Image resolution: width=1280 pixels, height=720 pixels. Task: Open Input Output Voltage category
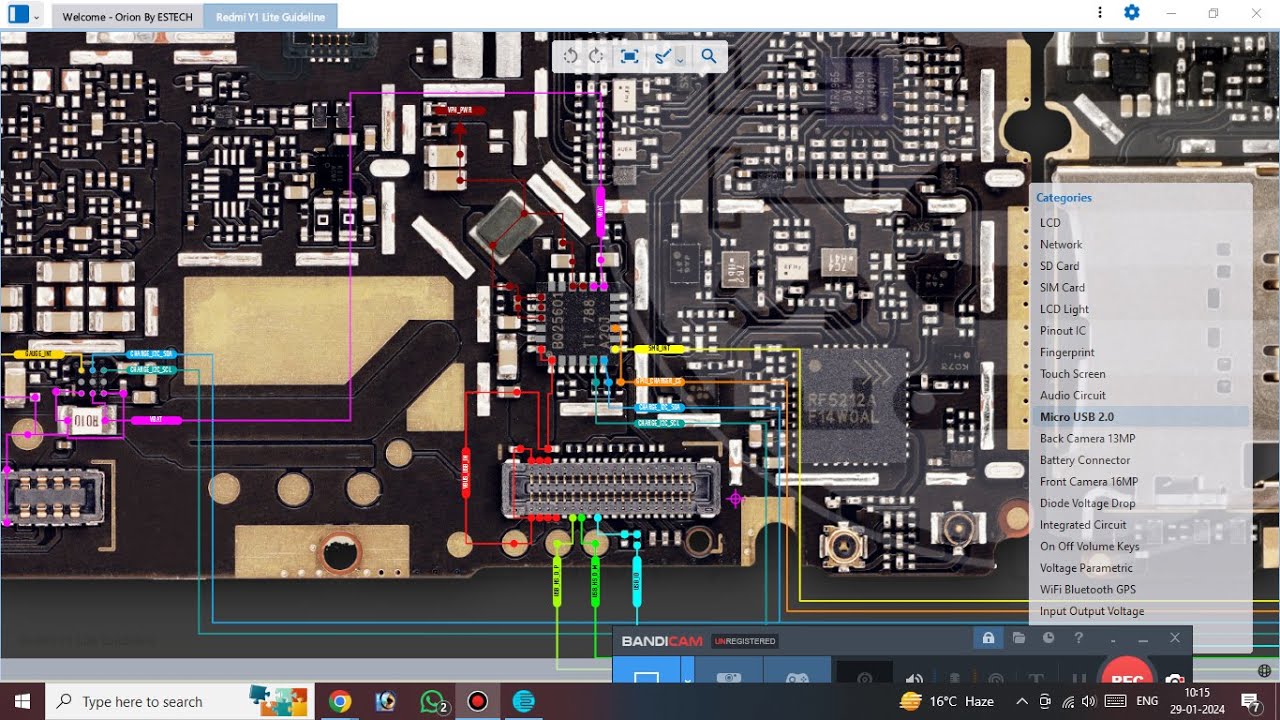click(1092, 611)
